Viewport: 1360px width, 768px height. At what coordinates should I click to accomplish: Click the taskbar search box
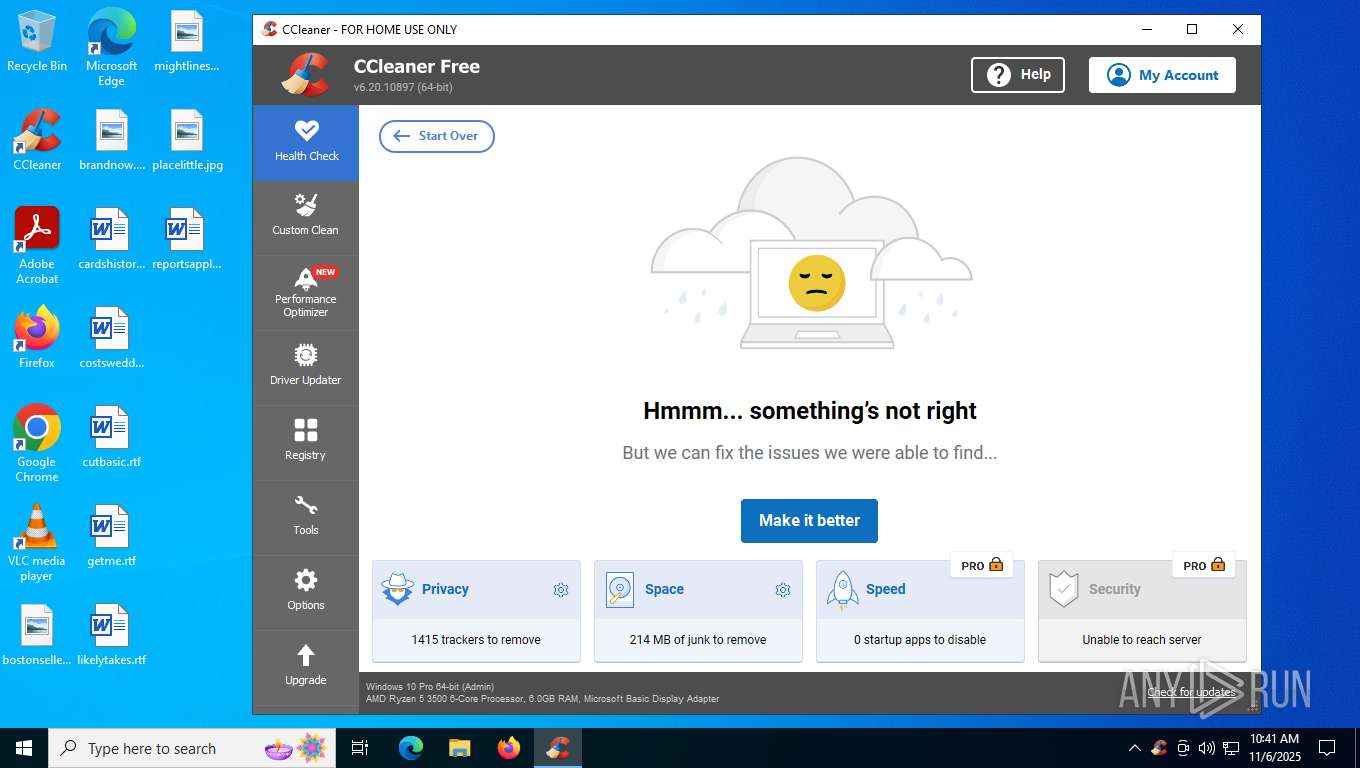(192, 748)
